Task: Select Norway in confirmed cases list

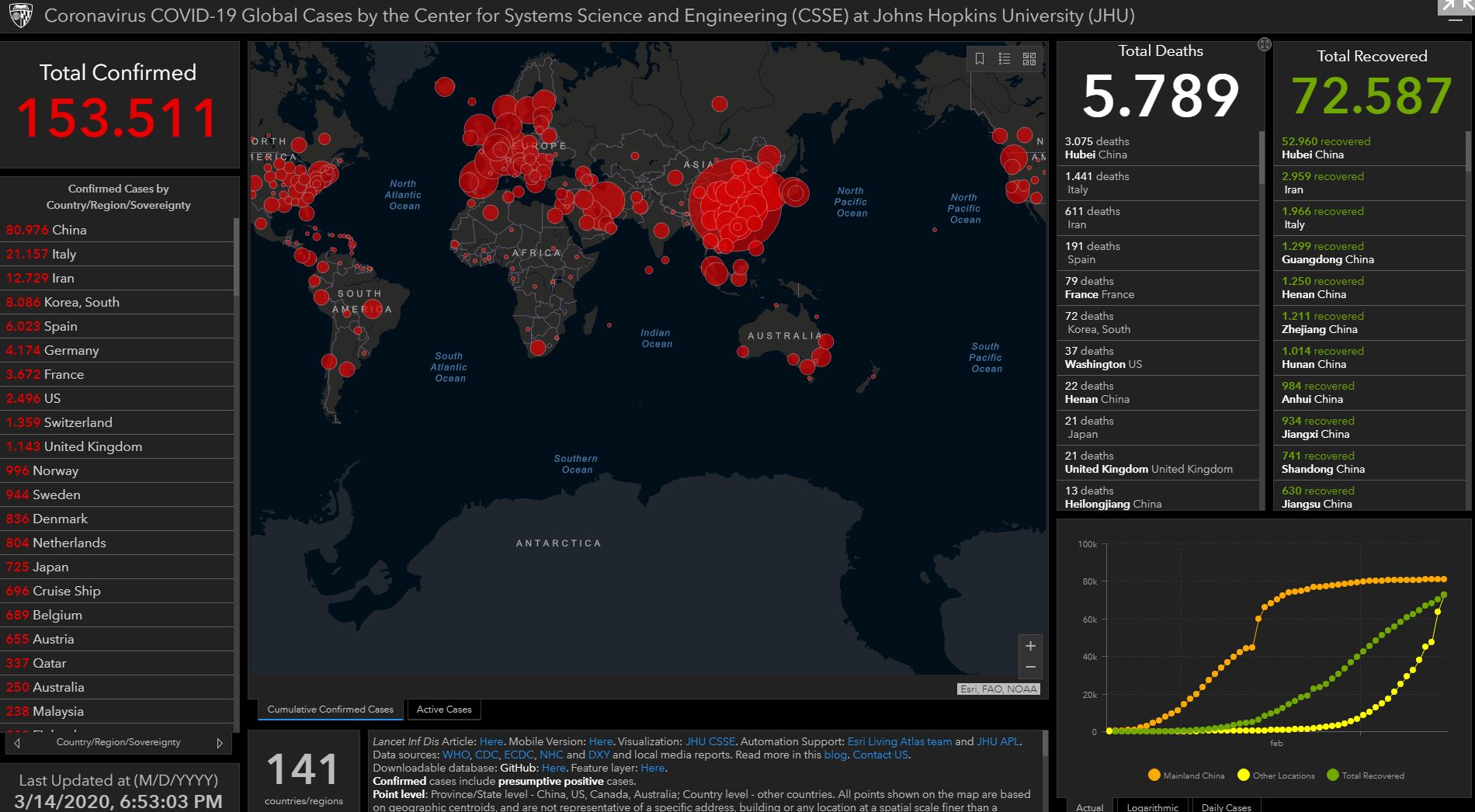Action: pyautogui.click(x=116, y=470)
